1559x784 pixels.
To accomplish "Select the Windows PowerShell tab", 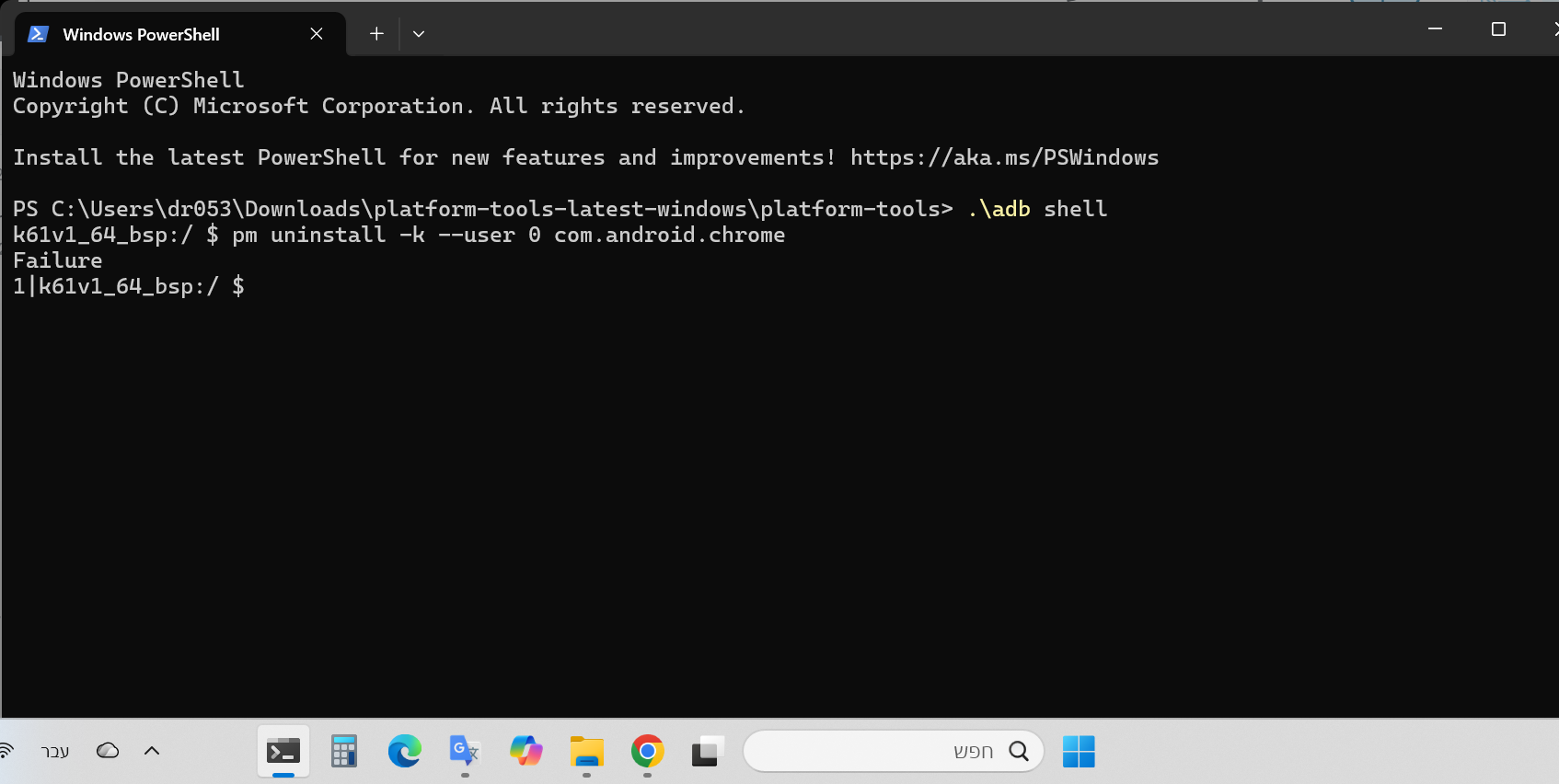I will (141, 34).
